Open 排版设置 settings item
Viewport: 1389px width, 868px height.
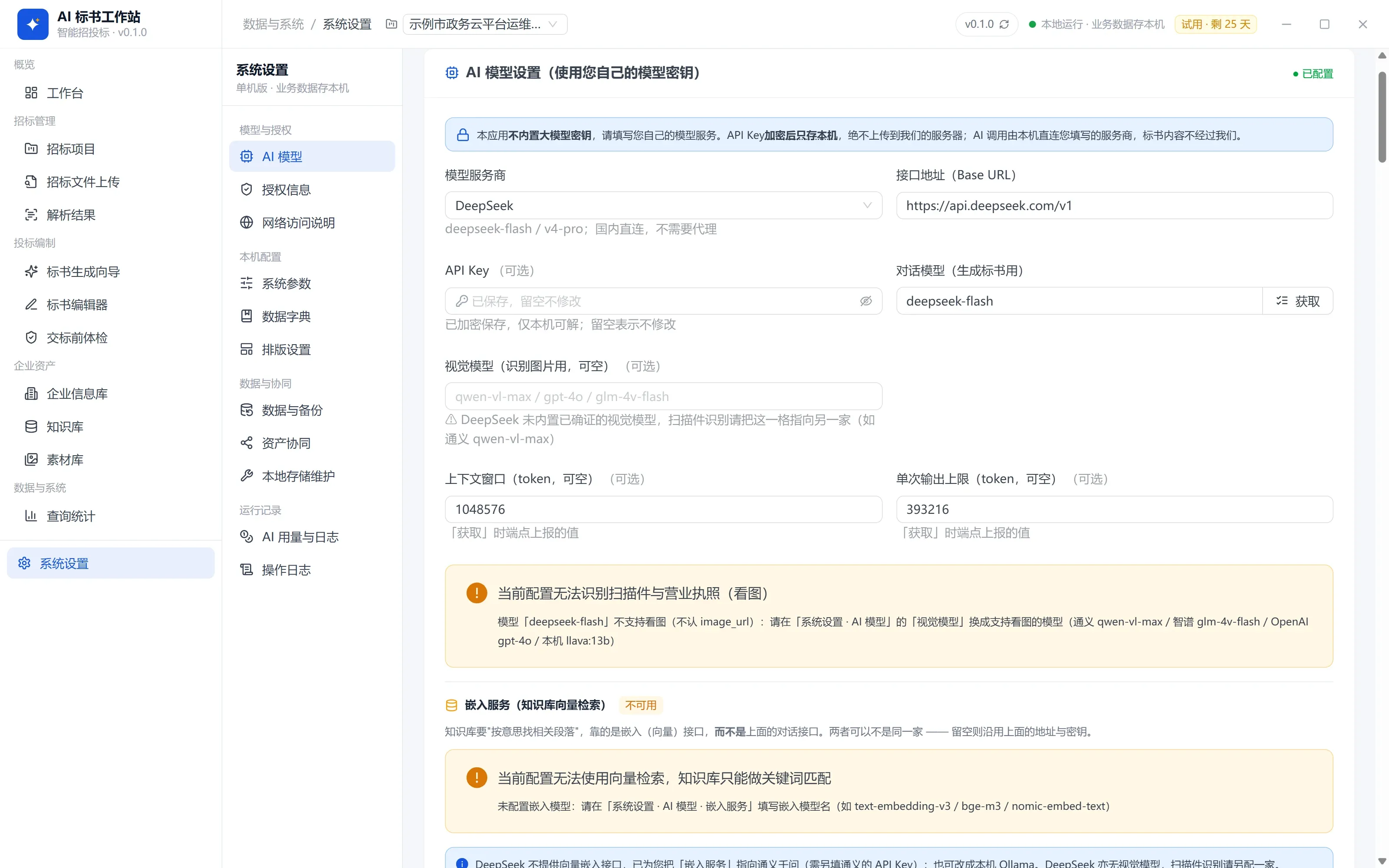[x=312, y=349]
